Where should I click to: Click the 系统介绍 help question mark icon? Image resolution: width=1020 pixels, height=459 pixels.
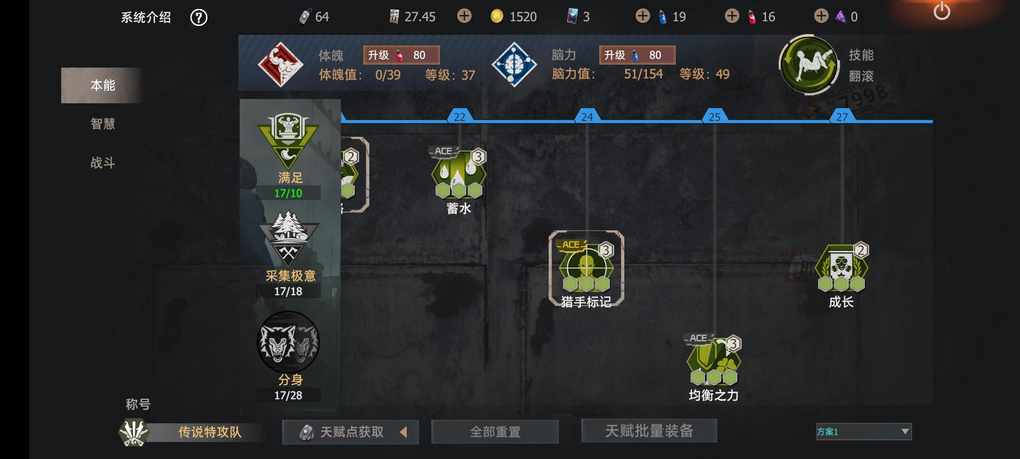198,18
